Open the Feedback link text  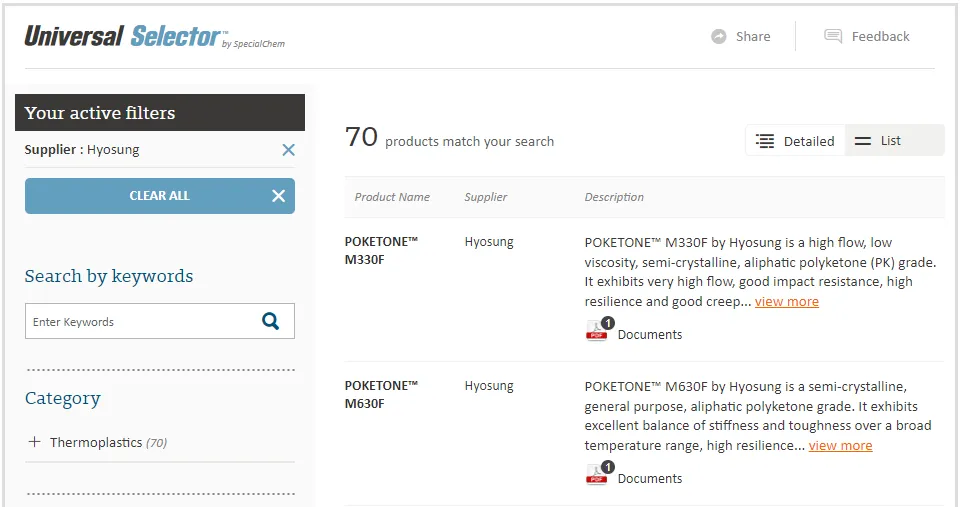pos(880,36)
